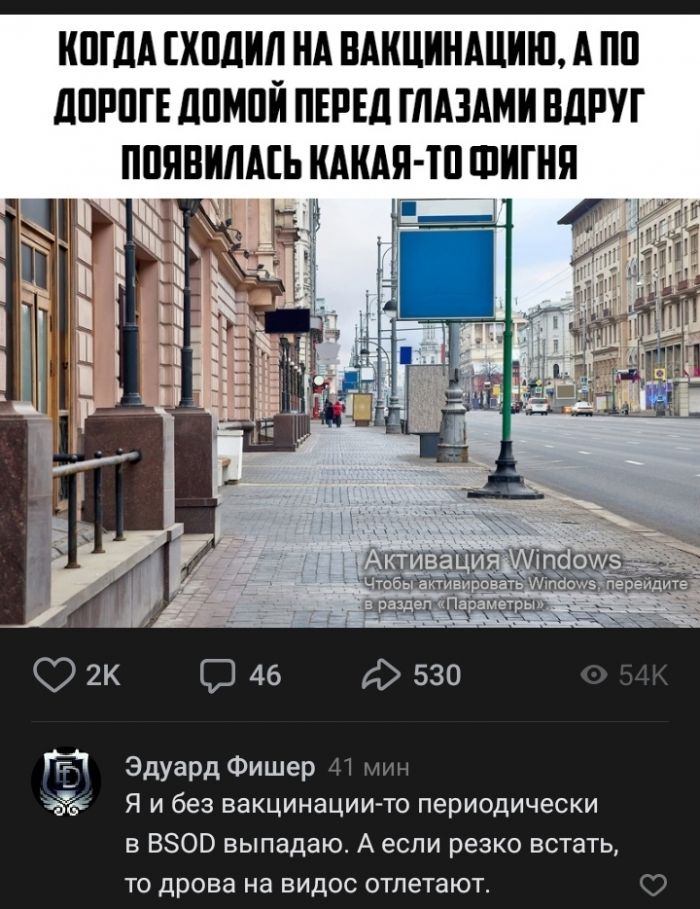Click the meme caption about вакцинацию
The width and height of the screenshot is (700, 909).
350,107
